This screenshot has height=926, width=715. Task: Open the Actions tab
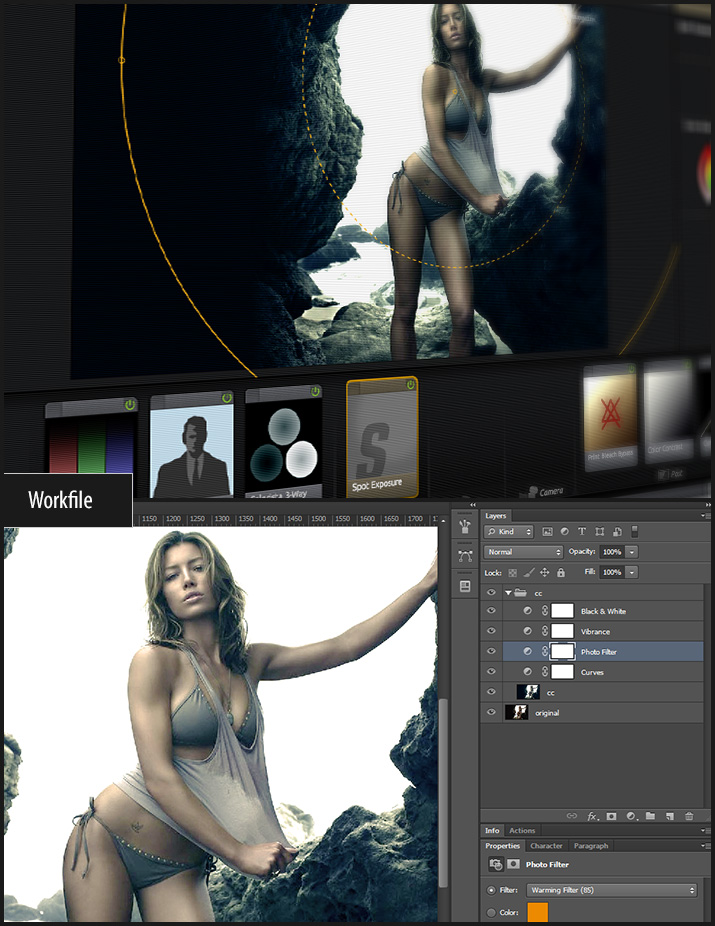click(x=522, y=830)
